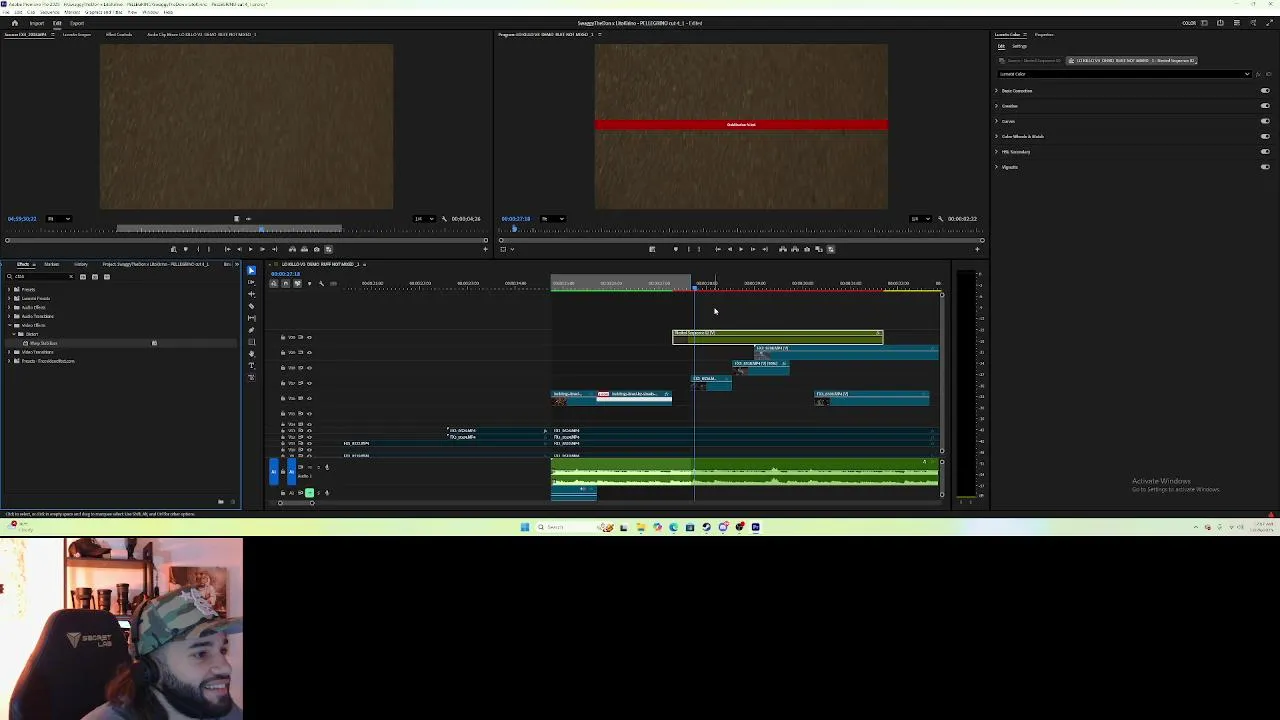The image size is (1280, 720).
Task: Toggle linked selection in timeline
Action: [297, 283]
